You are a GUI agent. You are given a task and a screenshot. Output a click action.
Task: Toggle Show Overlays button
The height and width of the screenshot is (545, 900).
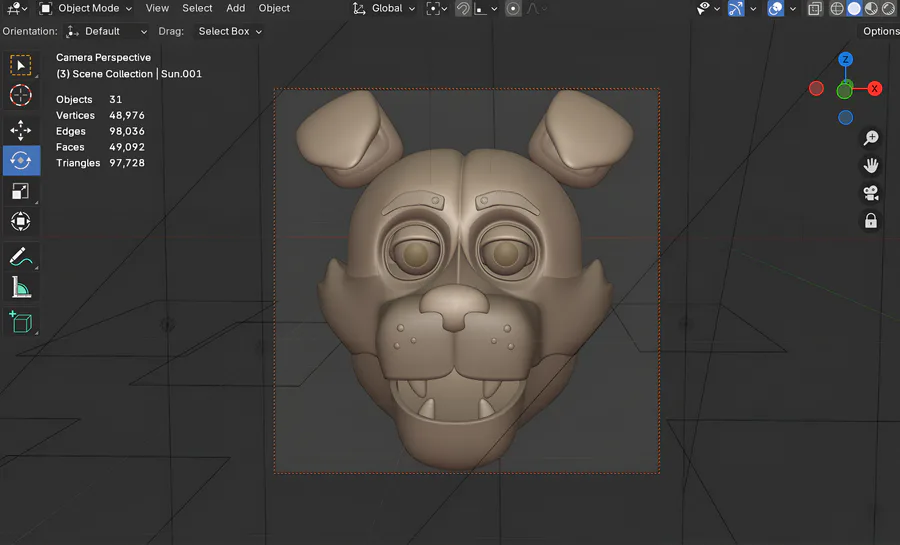[775, 8]
